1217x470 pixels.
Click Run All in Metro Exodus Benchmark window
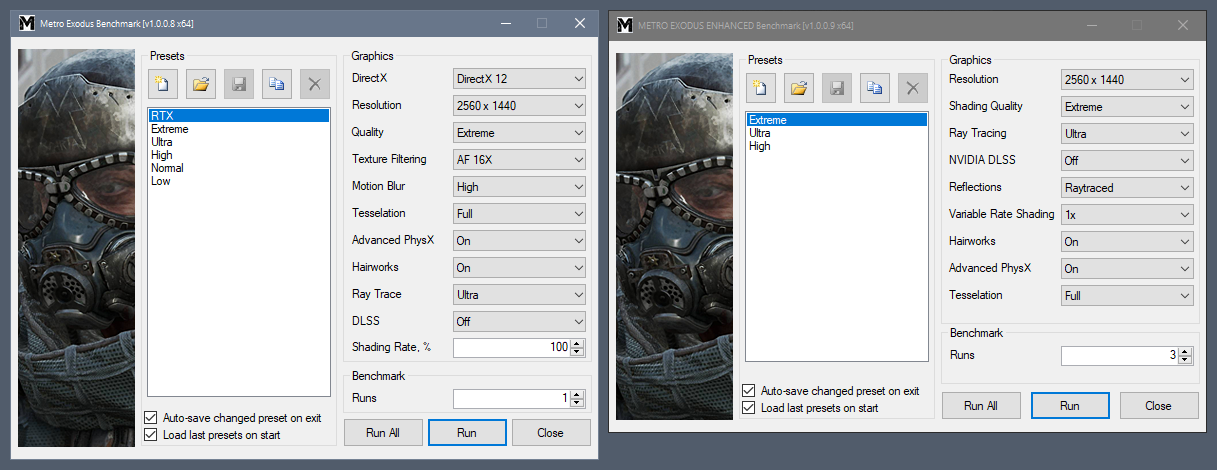(383, 432)
